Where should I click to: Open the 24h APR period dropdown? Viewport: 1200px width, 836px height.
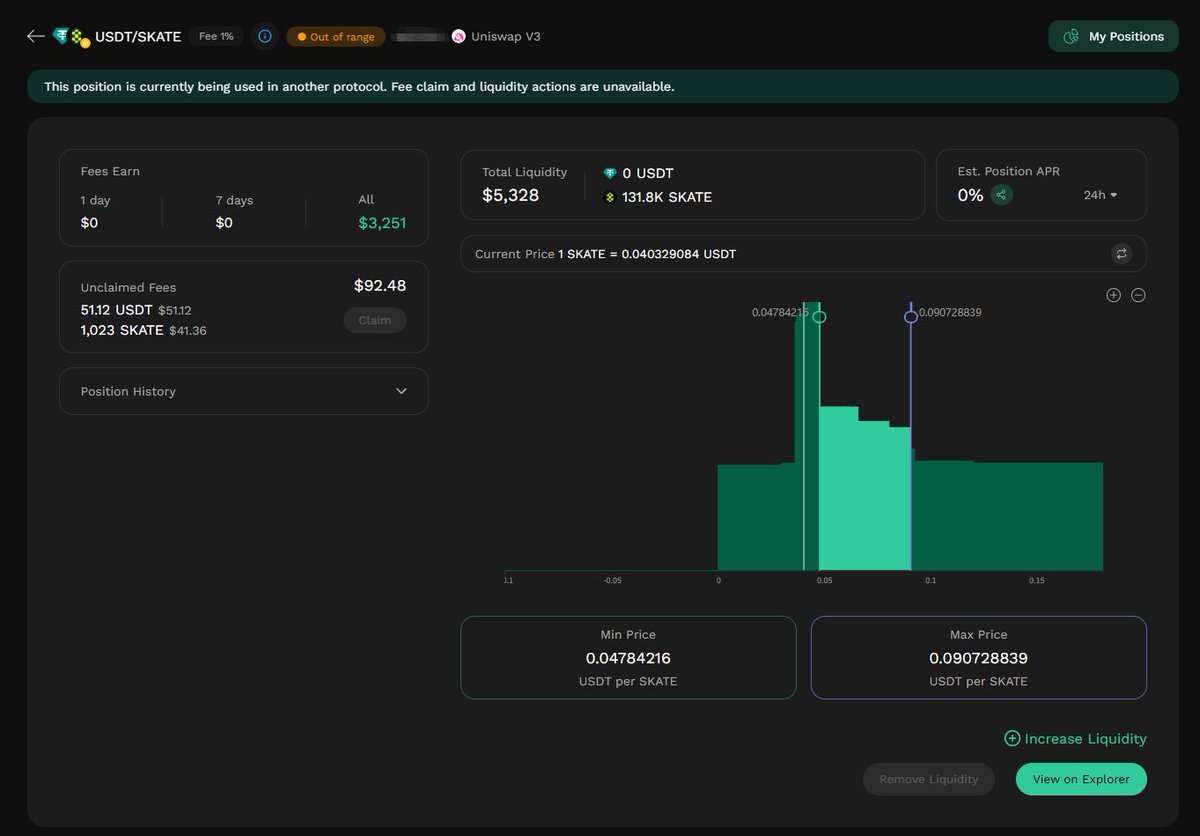[1100, 195]
